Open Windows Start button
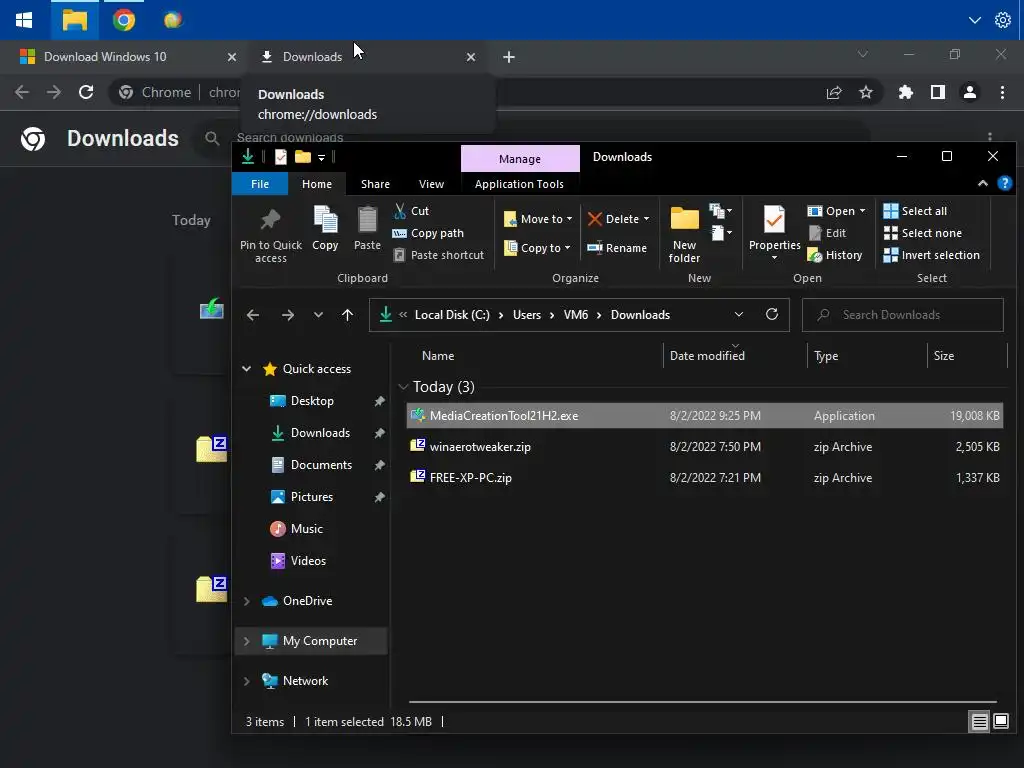 (x=24, y=20)
